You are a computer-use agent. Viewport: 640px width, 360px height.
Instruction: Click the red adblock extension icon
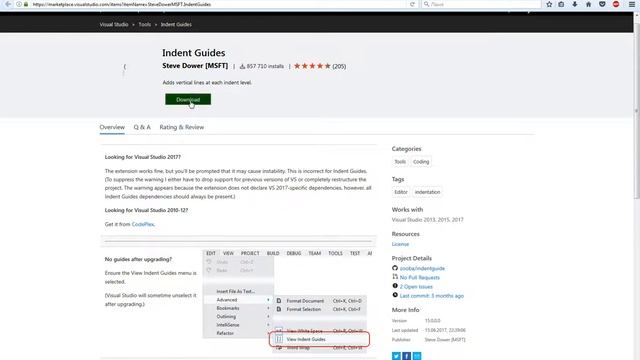[616, 4]
